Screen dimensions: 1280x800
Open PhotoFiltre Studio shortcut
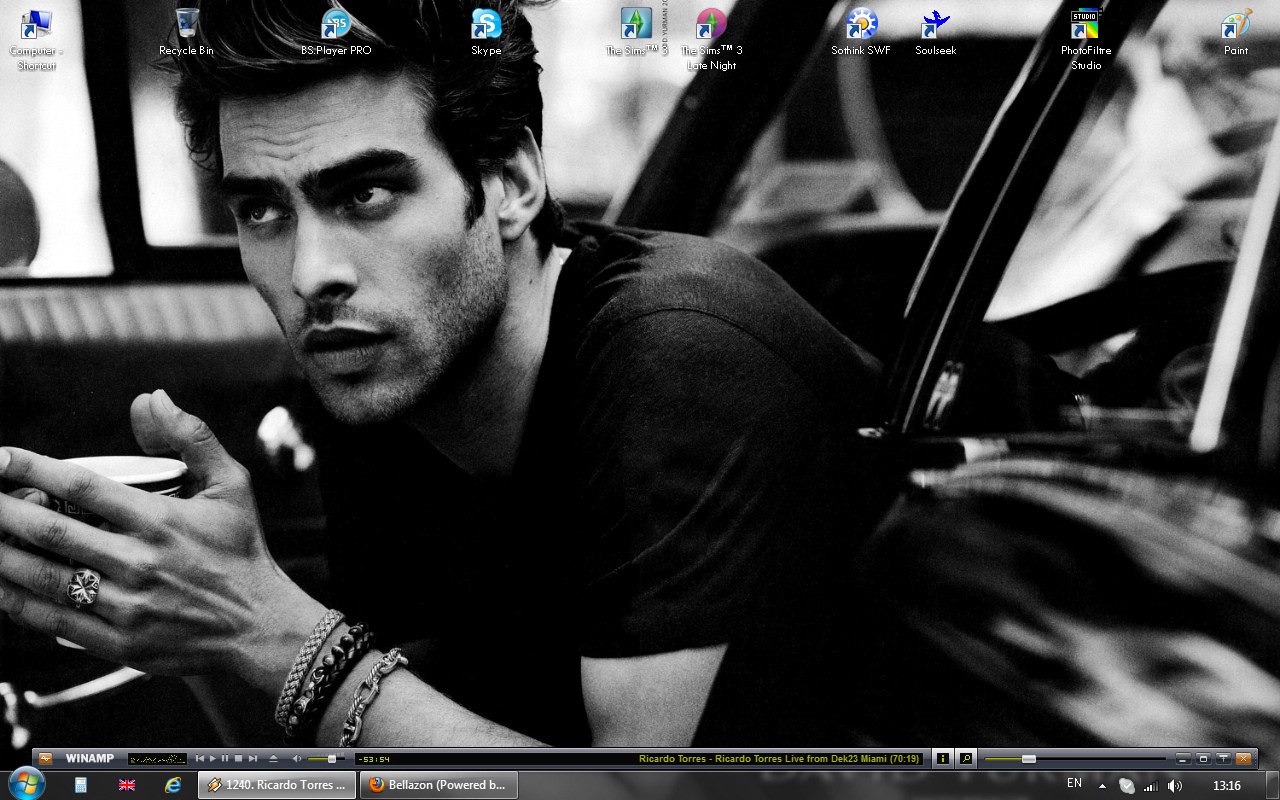(1085, 24)
